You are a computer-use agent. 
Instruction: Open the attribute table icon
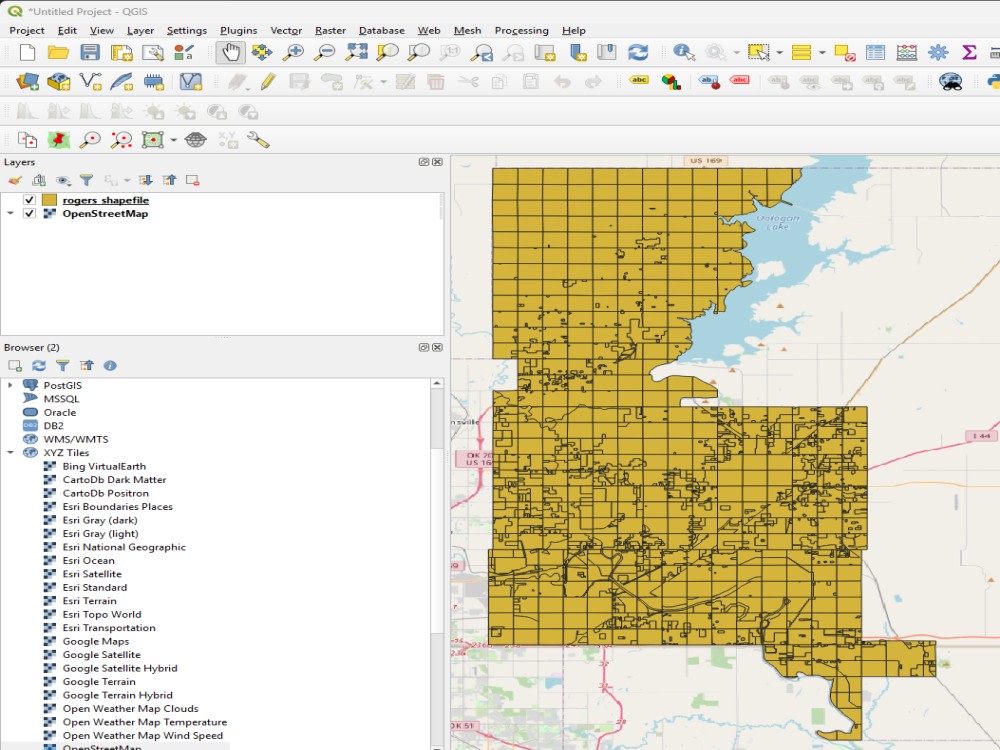tap(875, 52)
